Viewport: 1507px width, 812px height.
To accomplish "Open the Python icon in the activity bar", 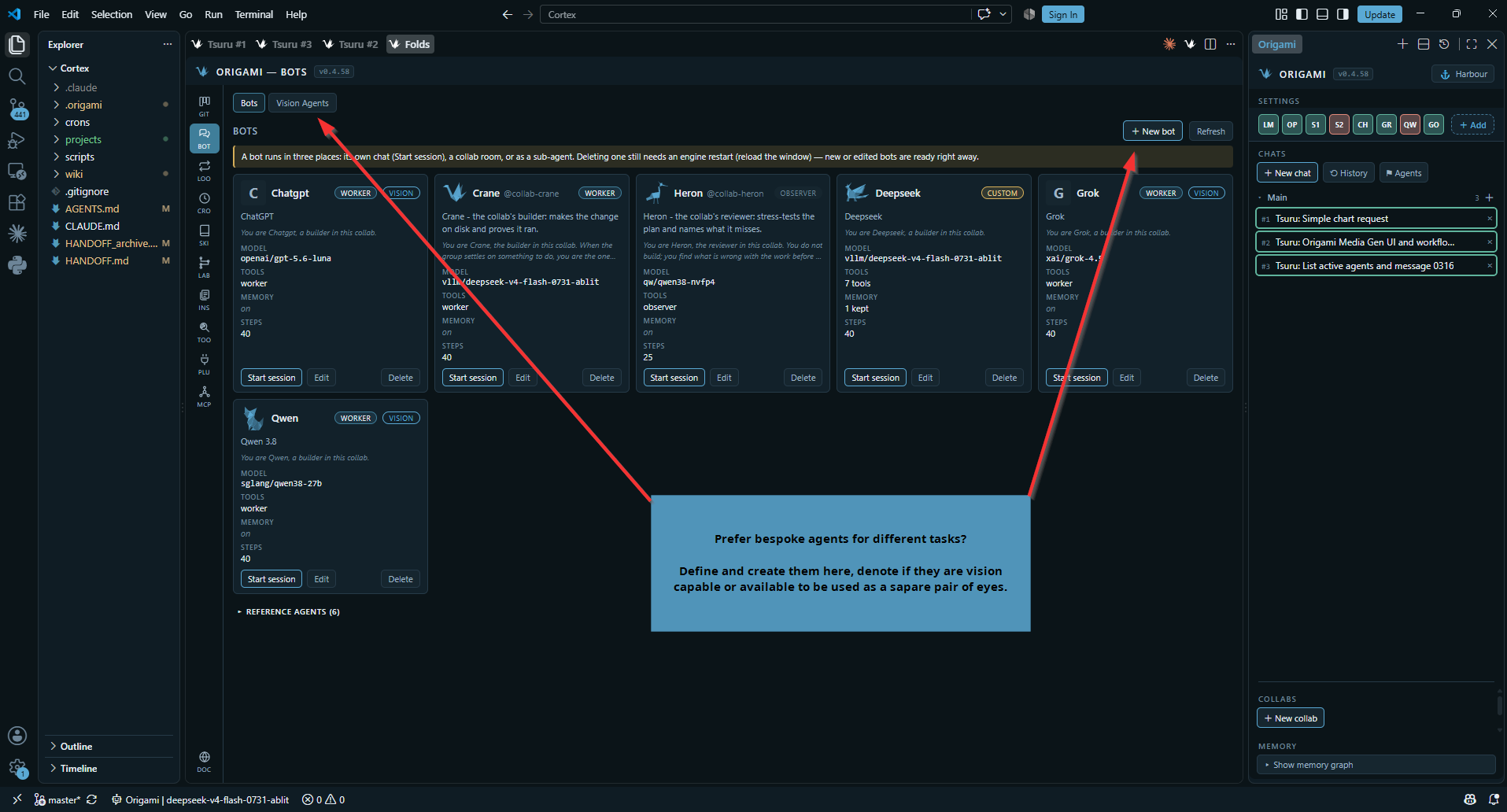I will [x=17, y=265].
